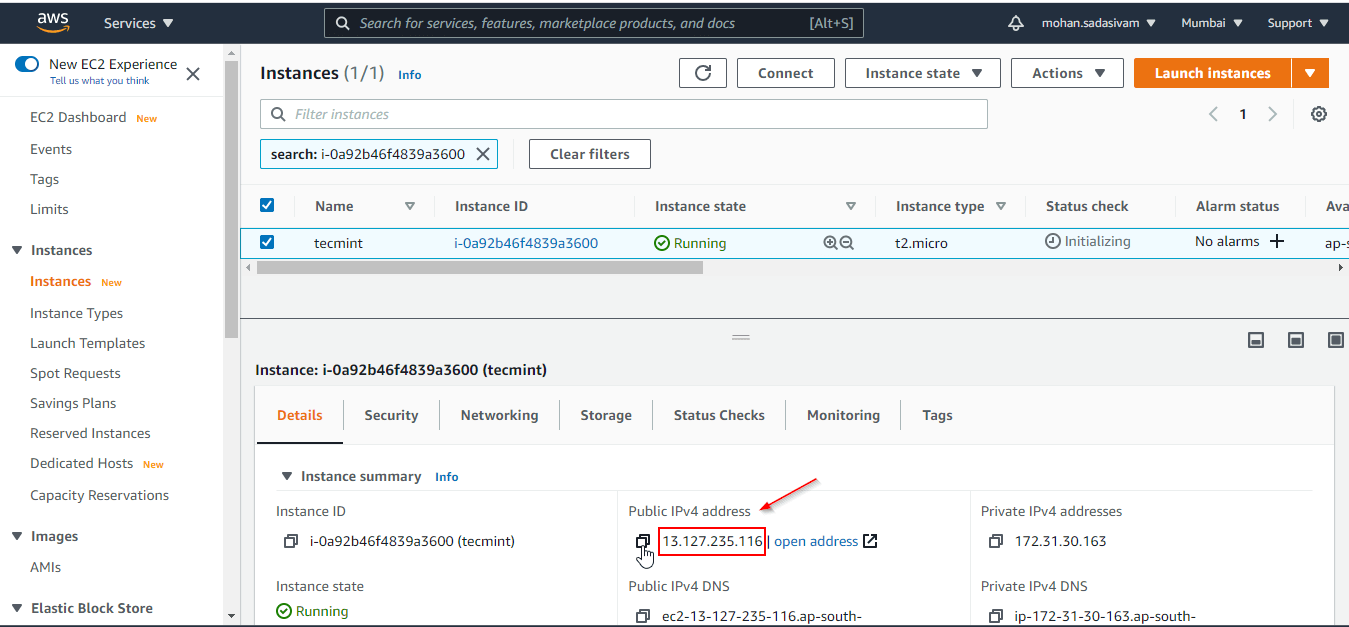Toggle the New EC2 Experience switch
Screen dimensions: 1349x627
click(x=28, y=64)
